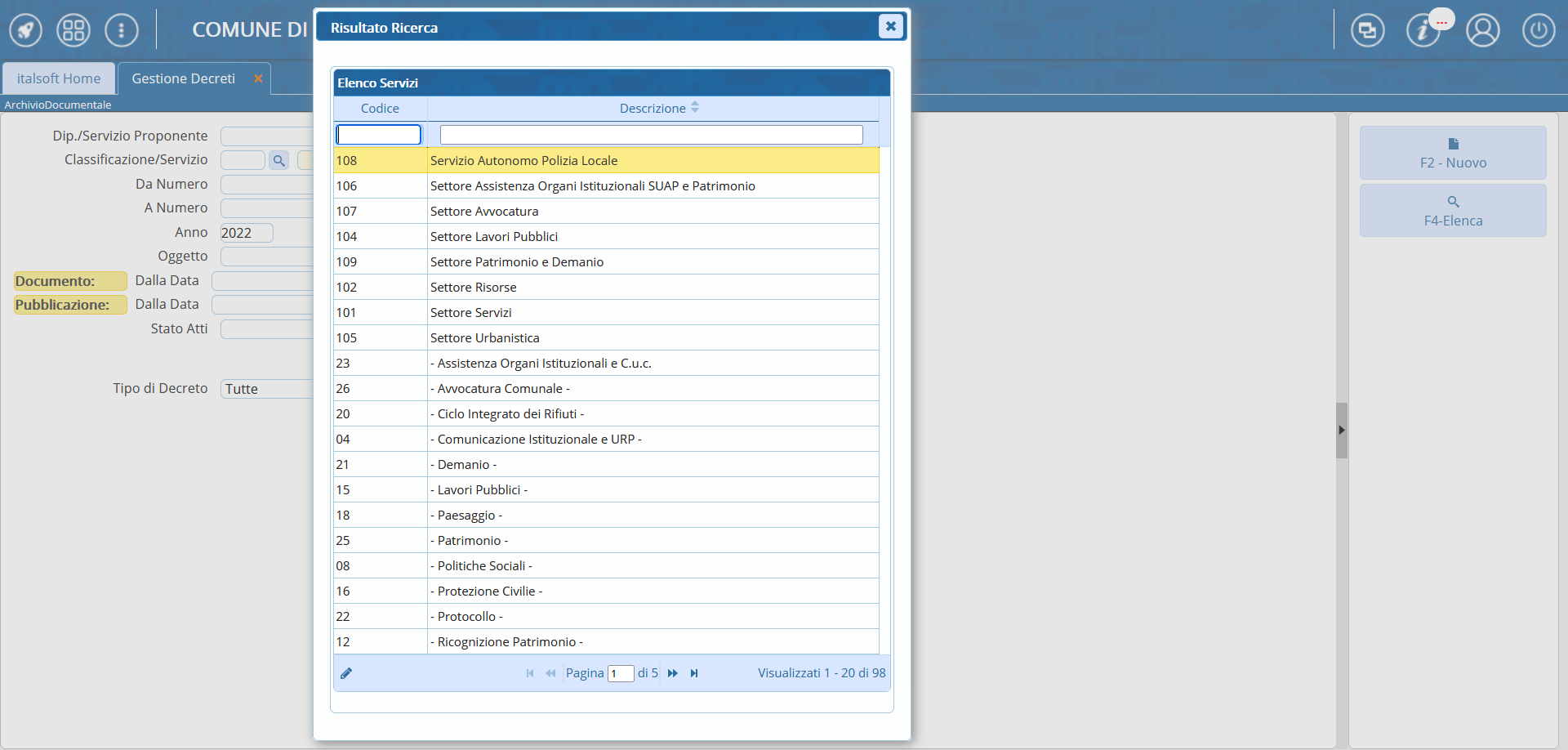Switch to italsoft Home tab

pyautogui.click(x=59, y=78)
